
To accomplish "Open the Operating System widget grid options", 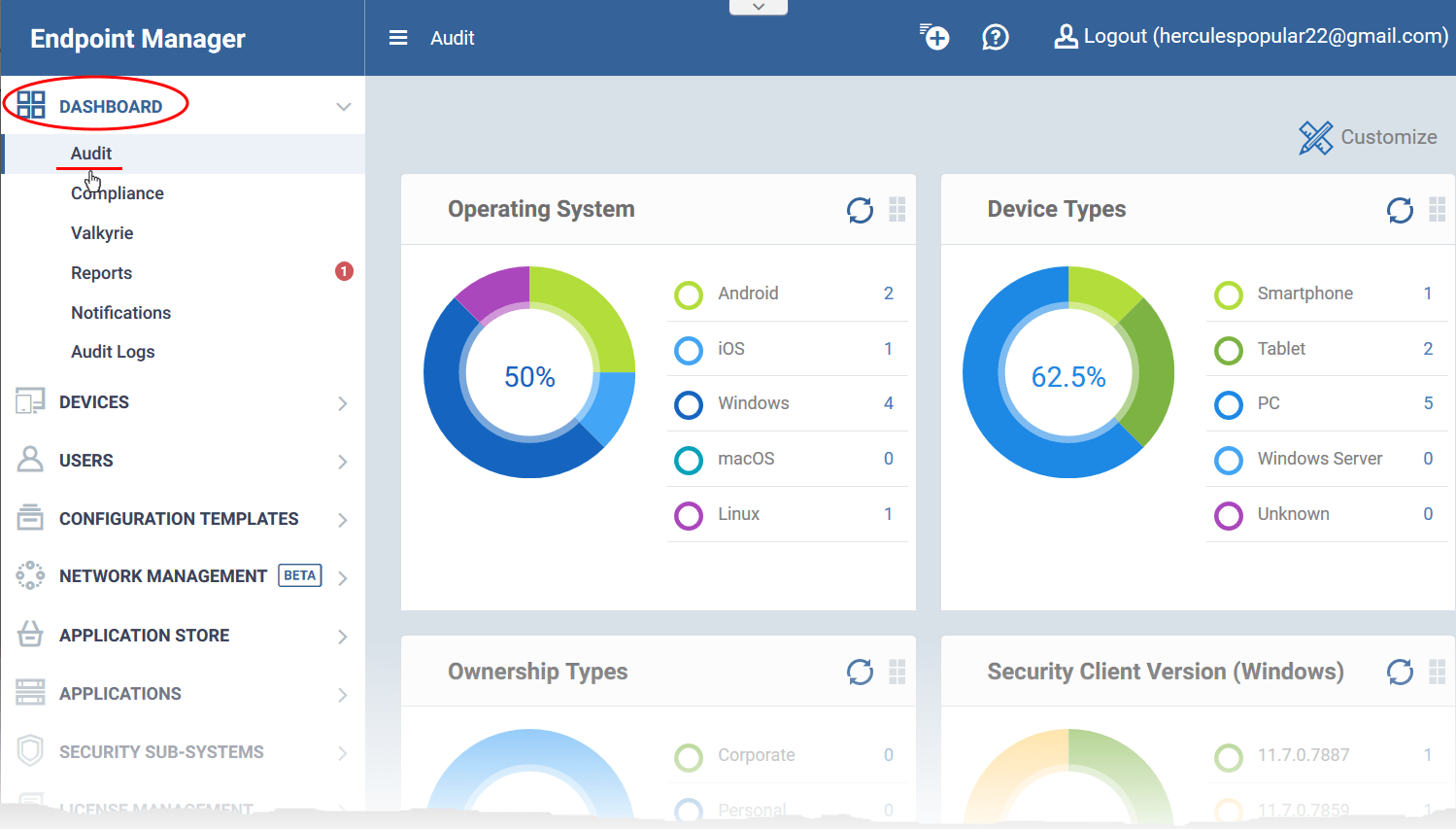I will coord(897,210).
